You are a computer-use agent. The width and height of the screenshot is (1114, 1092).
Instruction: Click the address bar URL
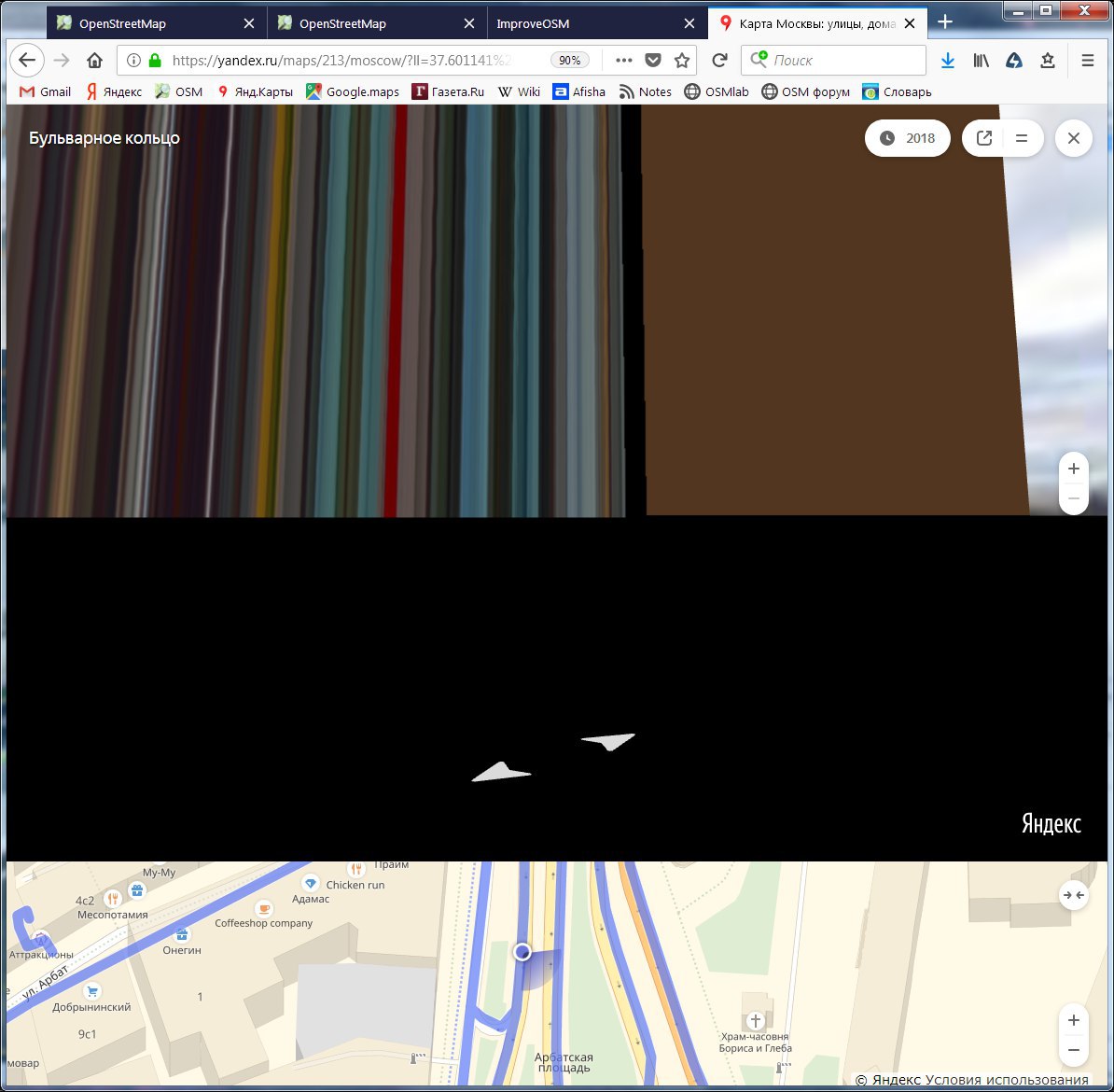pyautogui.click(x=341, y=61)
